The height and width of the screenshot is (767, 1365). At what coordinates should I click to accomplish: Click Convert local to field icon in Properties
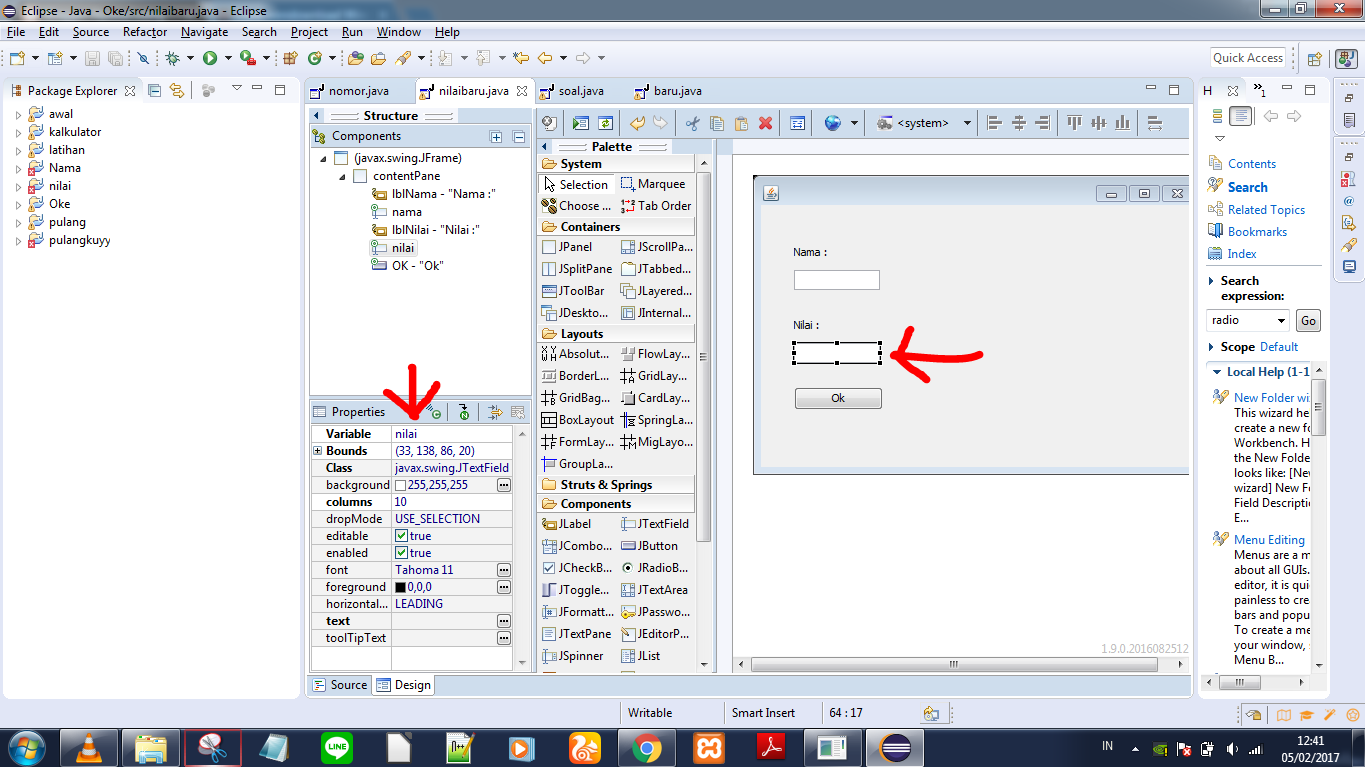[x=462, y=412]
